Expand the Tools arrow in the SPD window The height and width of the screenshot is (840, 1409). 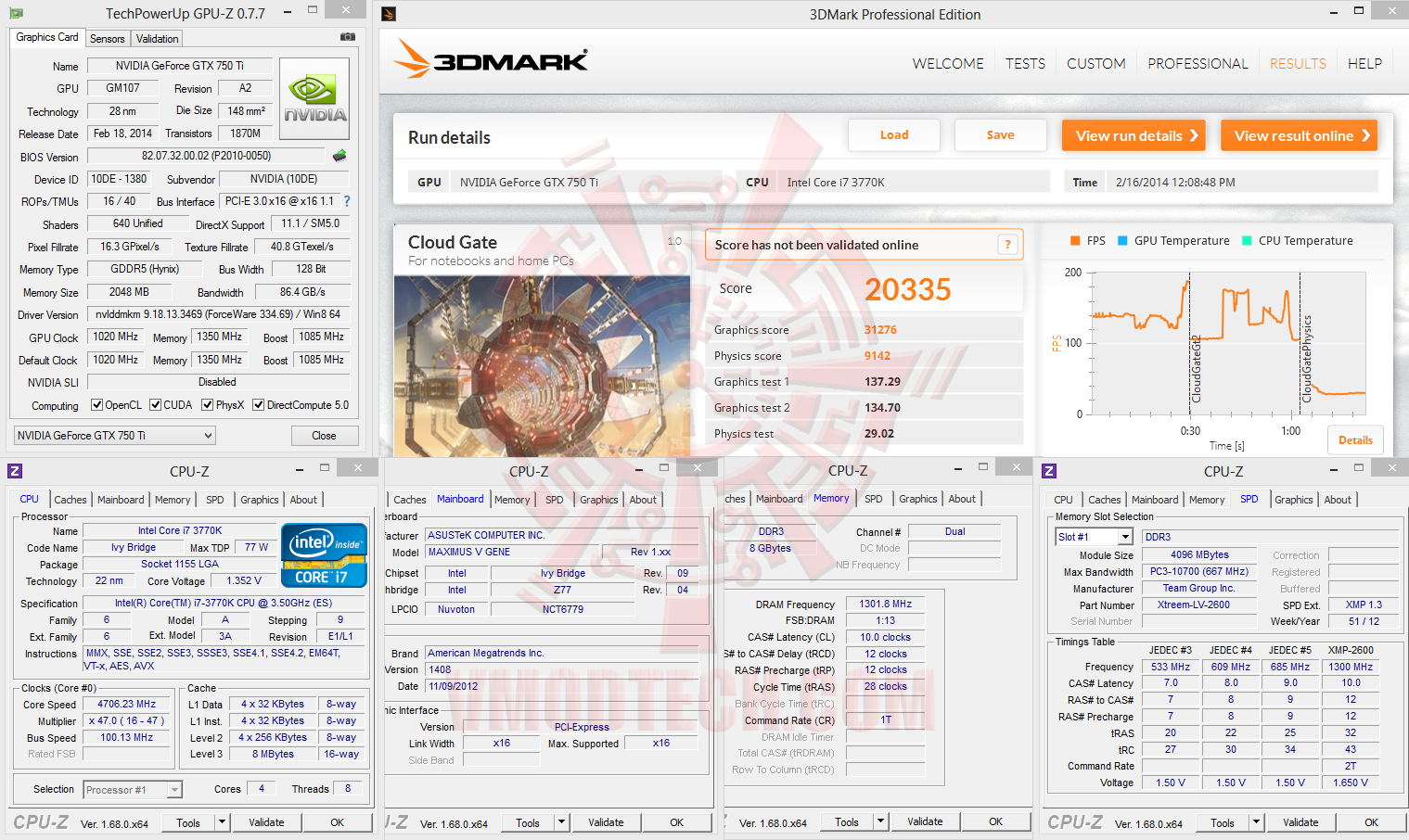[1256, 822]
